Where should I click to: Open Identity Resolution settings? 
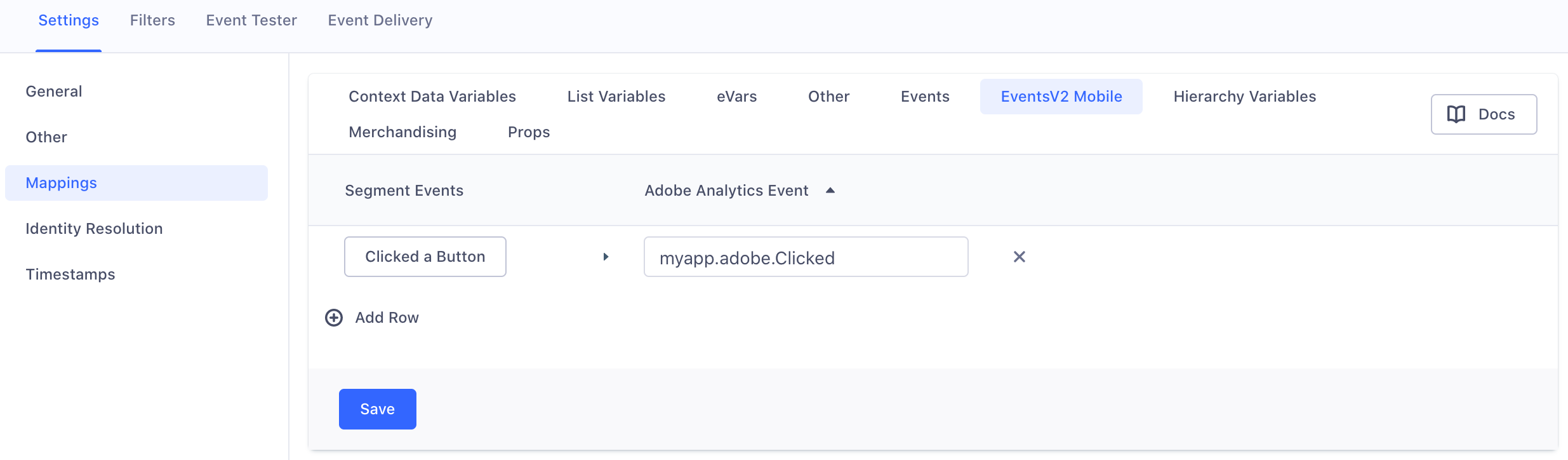coord(94,228)
